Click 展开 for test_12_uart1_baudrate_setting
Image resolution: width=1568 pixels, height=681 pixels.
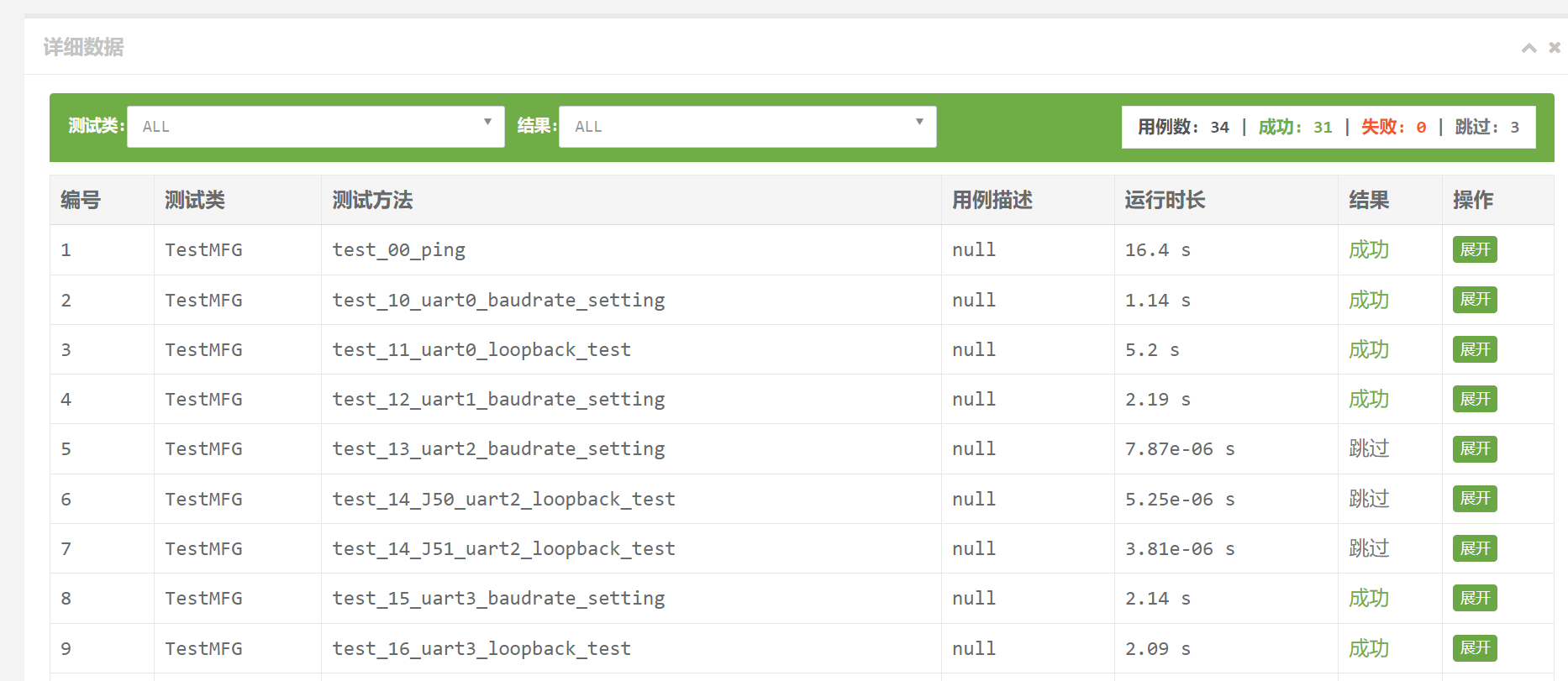click(x=1475, y=399)
